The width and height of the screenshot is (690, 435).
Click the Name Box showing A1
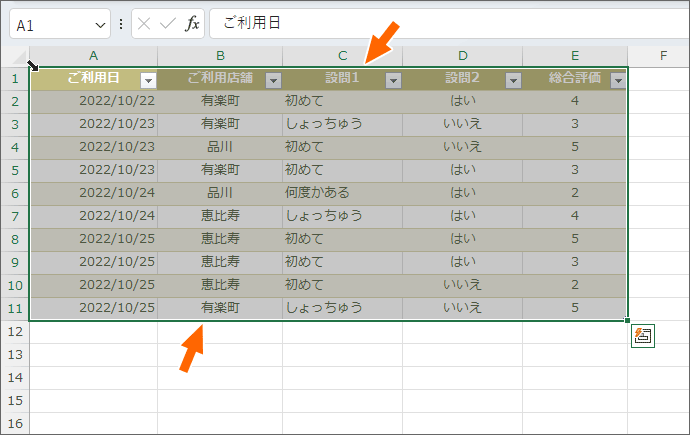59,24
